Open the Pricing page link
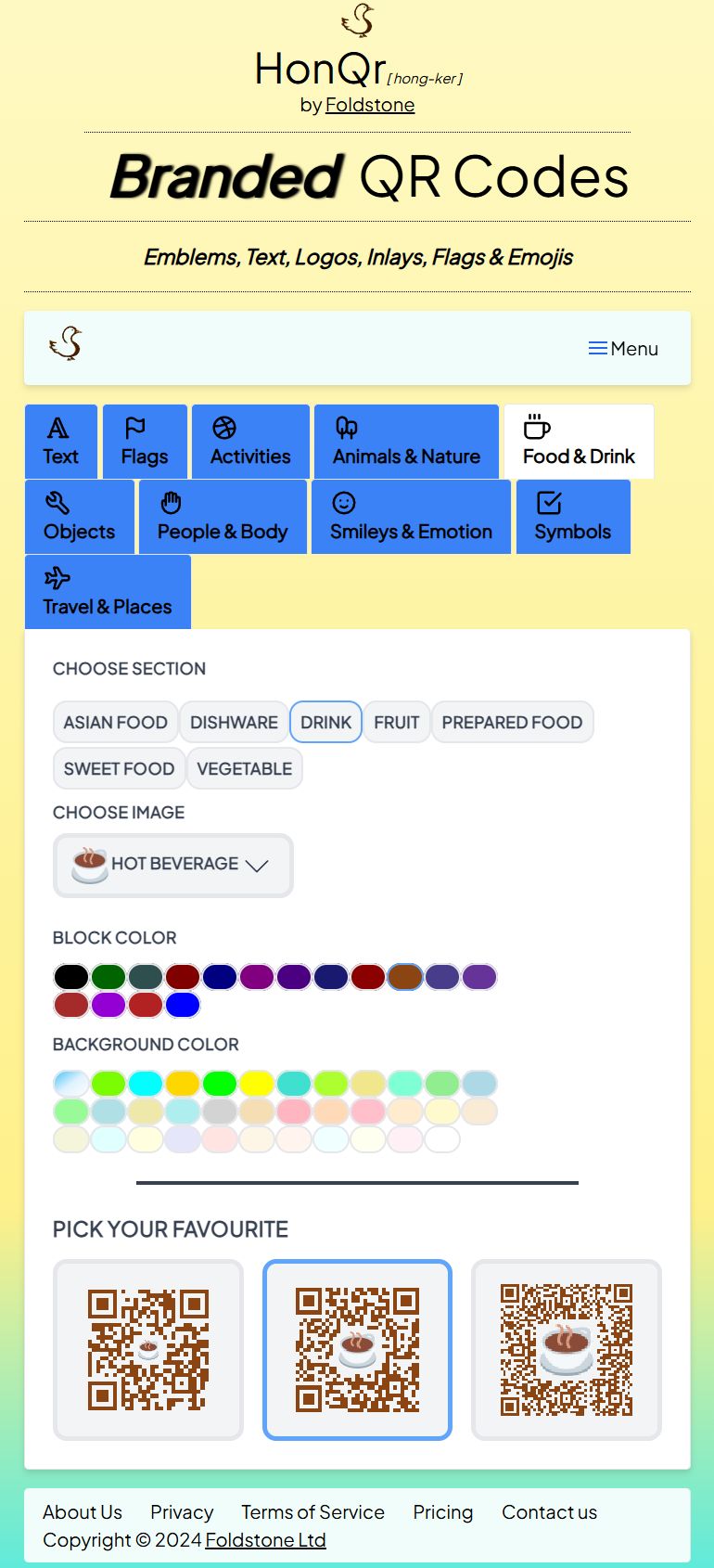Screen dimensions: 714x1568 pos(442,1512)
